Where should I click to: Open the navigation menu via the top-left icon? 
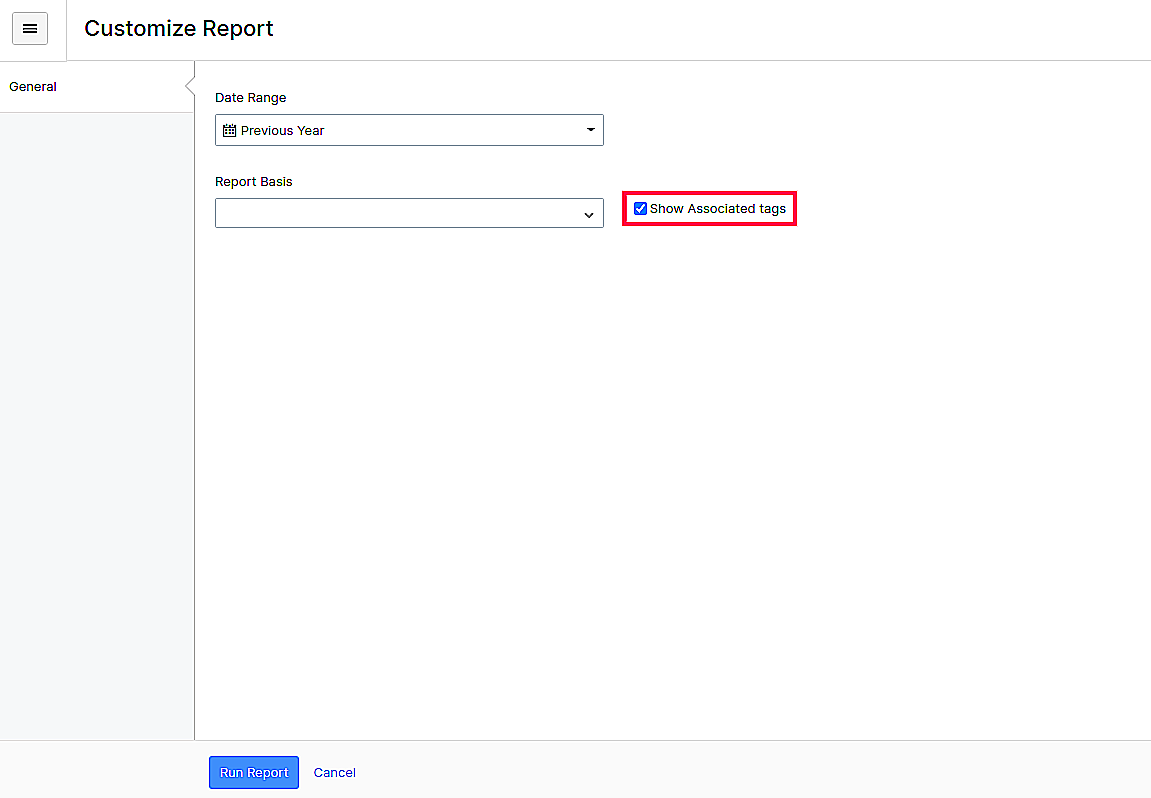point(29,28)
